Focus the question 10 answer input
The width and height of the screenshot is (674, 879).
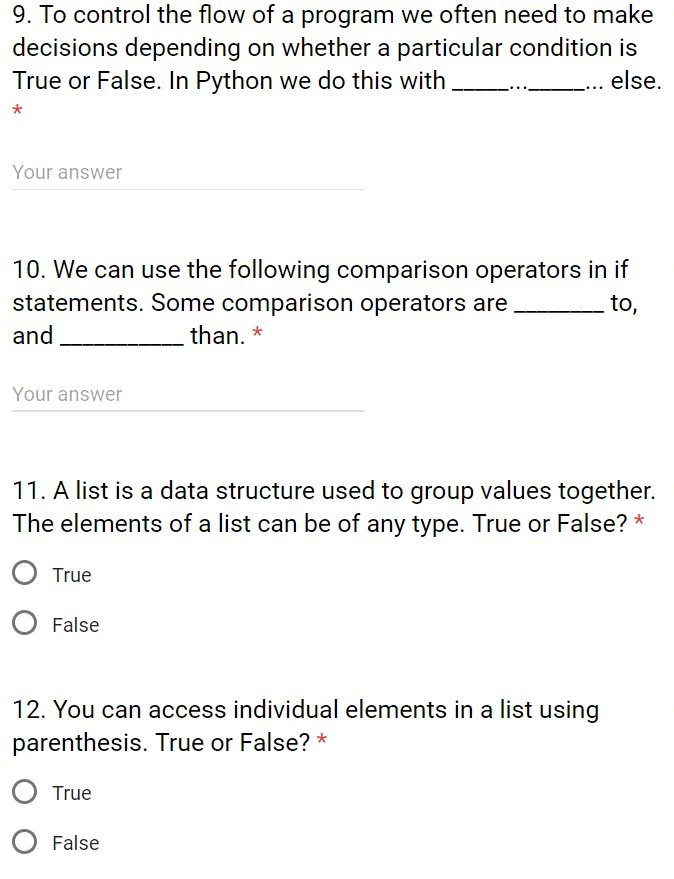[x=188, y=395]
